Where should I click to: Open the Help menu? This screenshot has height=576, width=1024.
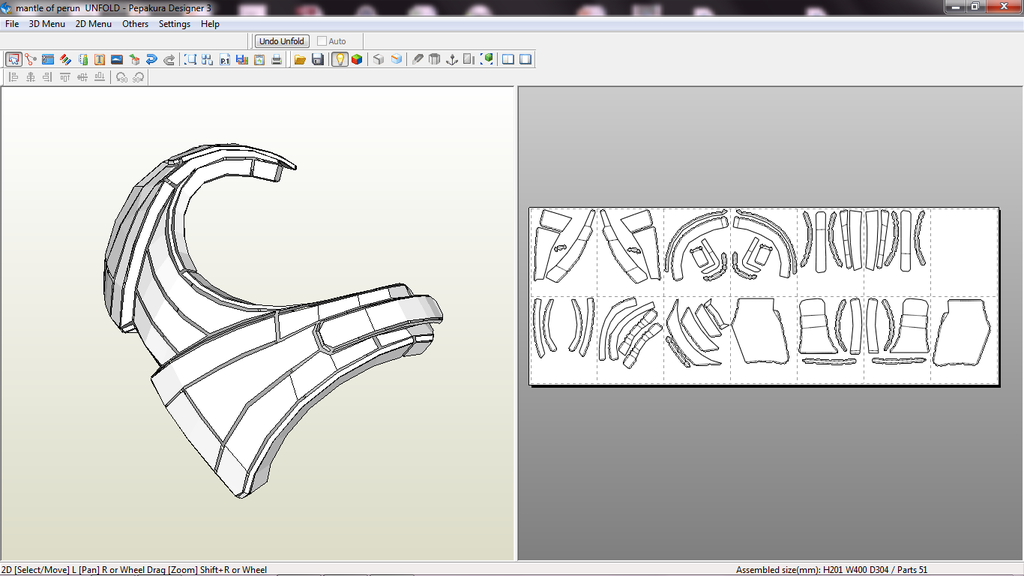tap(210, 24)
